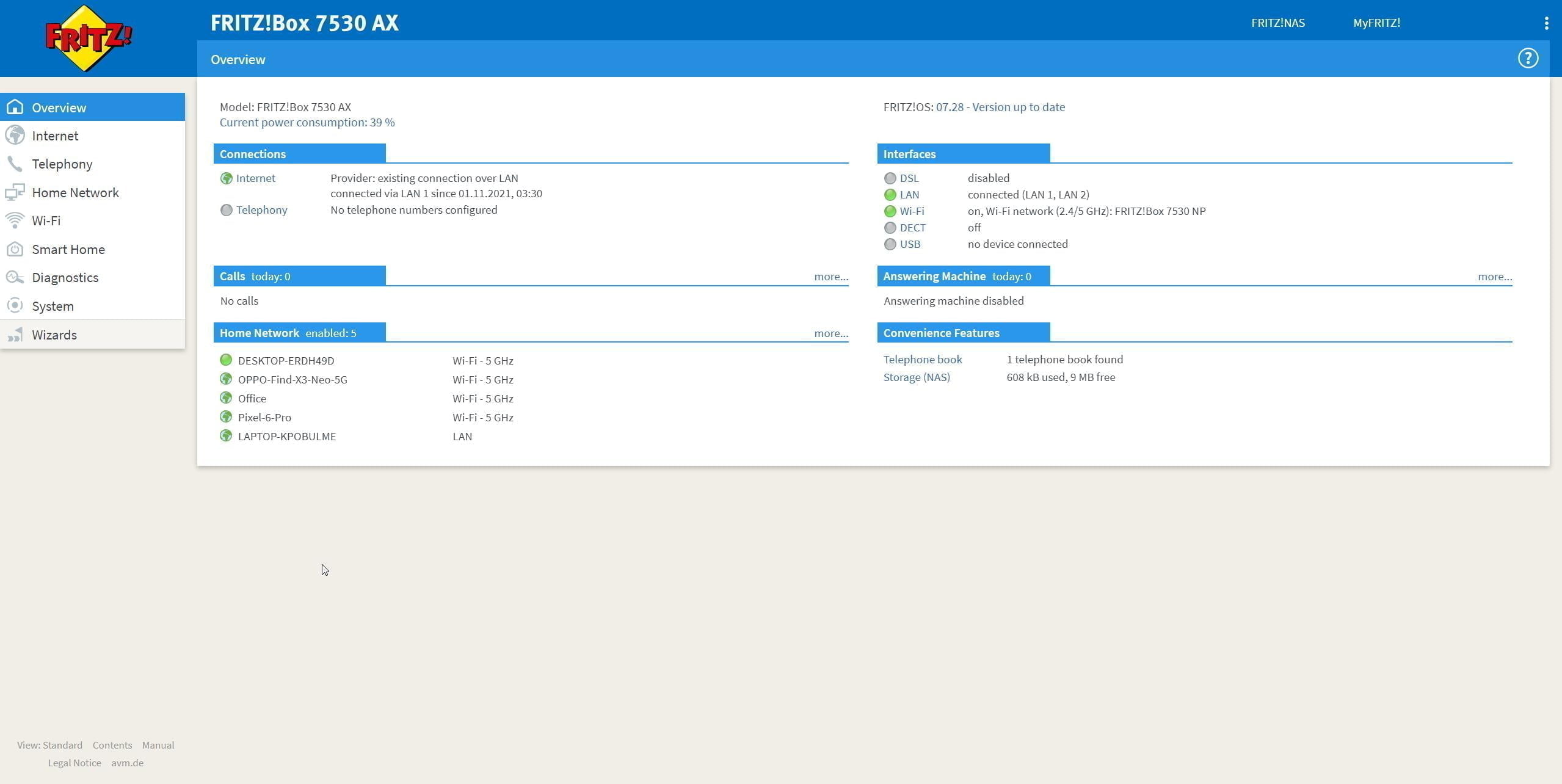Screen dimensions: 1562x784
Task: Click the Wi-Fi green status indicator in Interfaces
Action: [890, 211]
